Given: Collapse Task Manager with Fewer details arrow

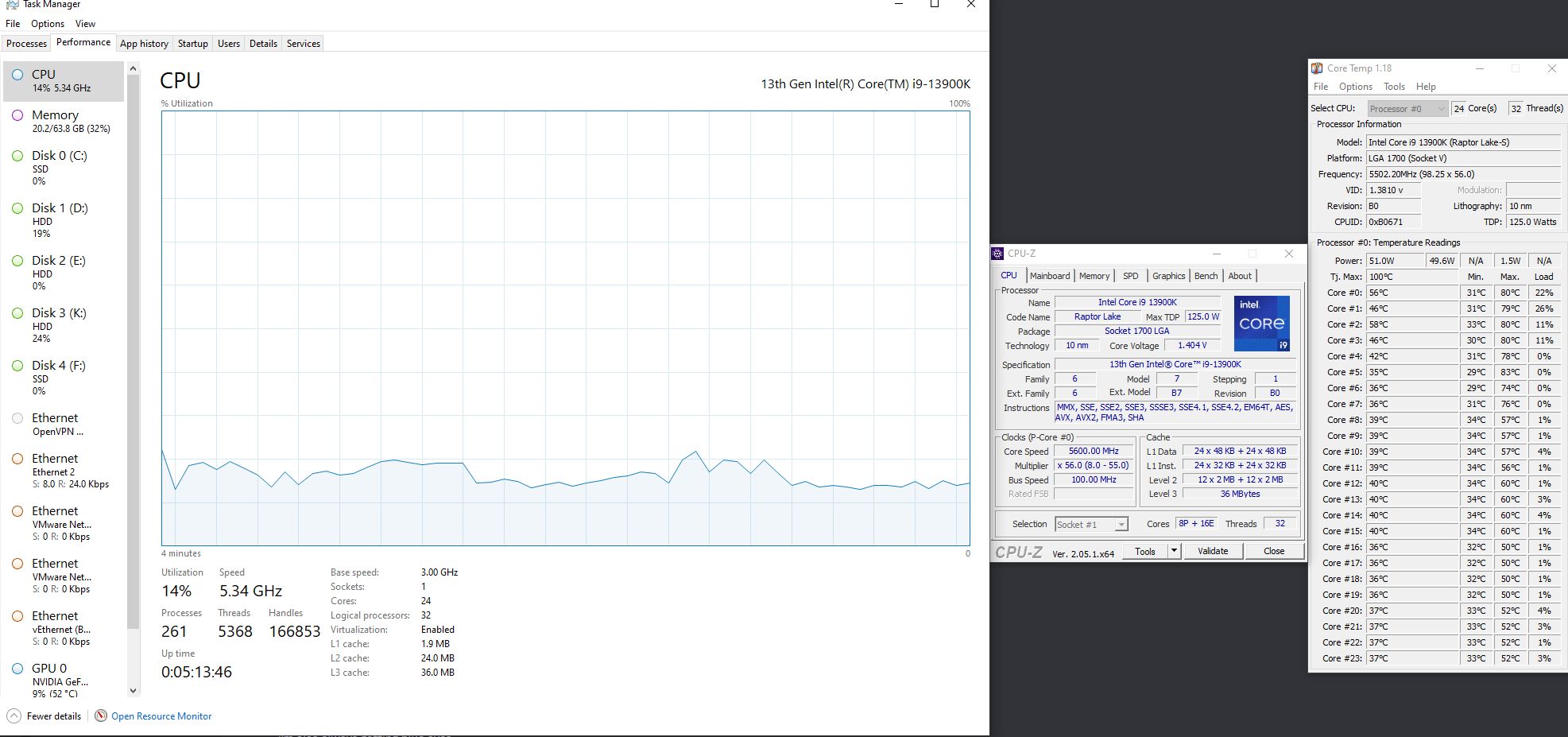Looking at the screenshot, I should [x=14, y=716].
